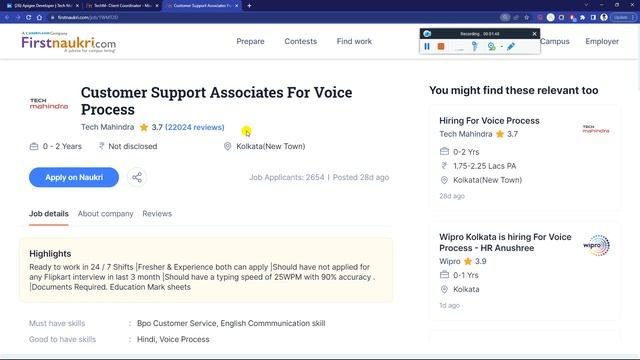This screenshot has width=640, height=360.
Task: Click the browser Update button
Action: click(x=624, y=18)
